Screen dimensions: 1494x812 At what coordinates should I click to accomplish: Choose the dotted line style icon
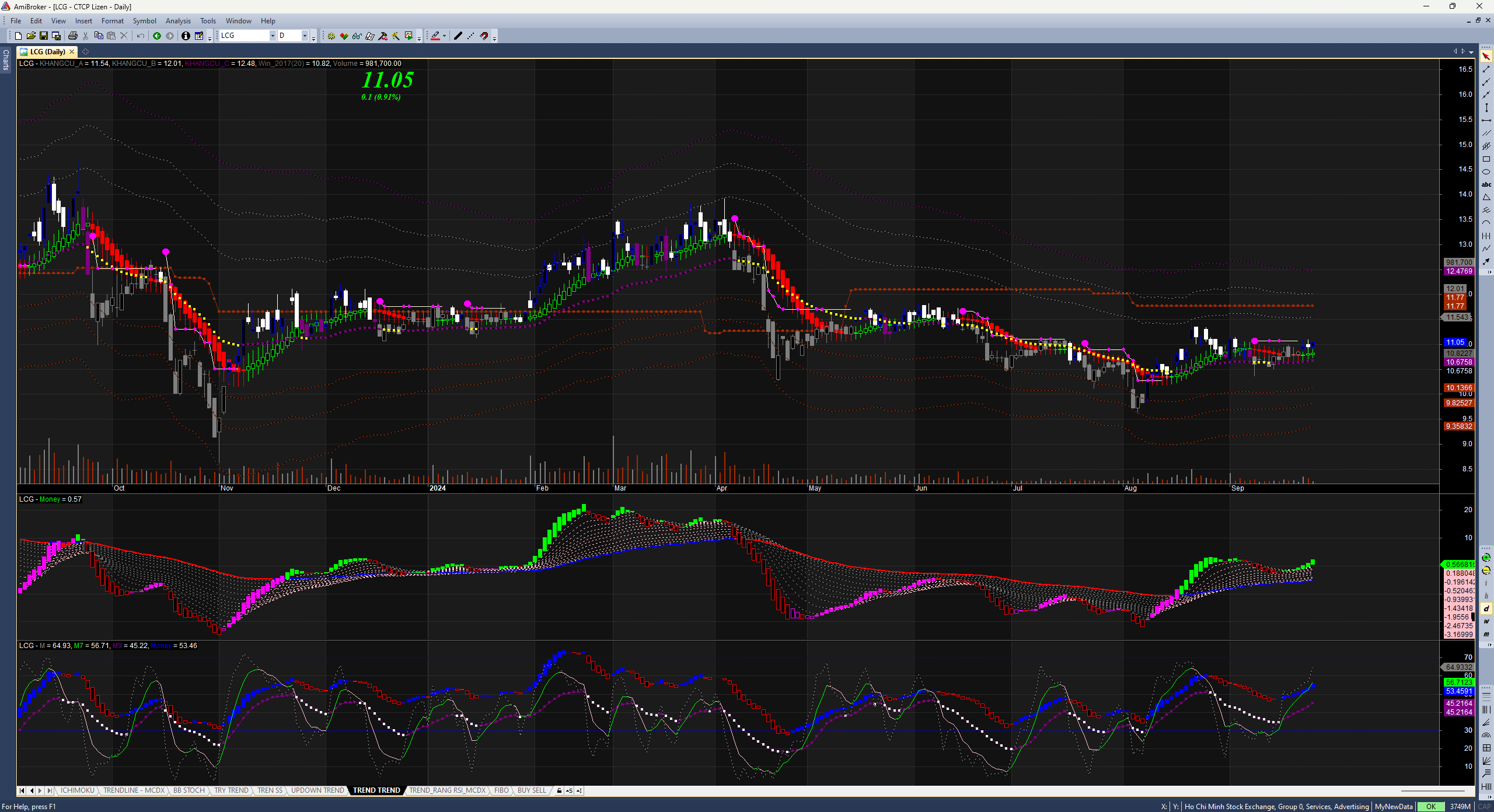click(x=471, y=36)
